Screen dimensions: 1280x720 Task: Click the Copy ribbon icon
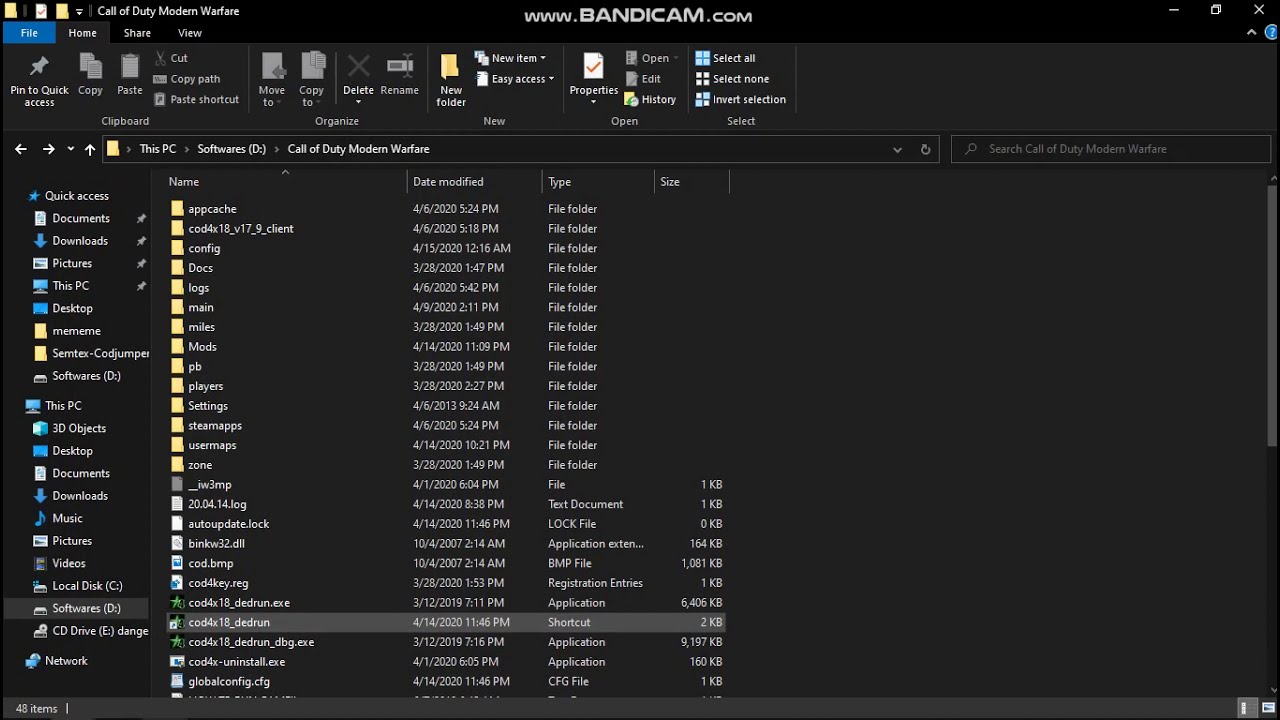click(90, 67)
